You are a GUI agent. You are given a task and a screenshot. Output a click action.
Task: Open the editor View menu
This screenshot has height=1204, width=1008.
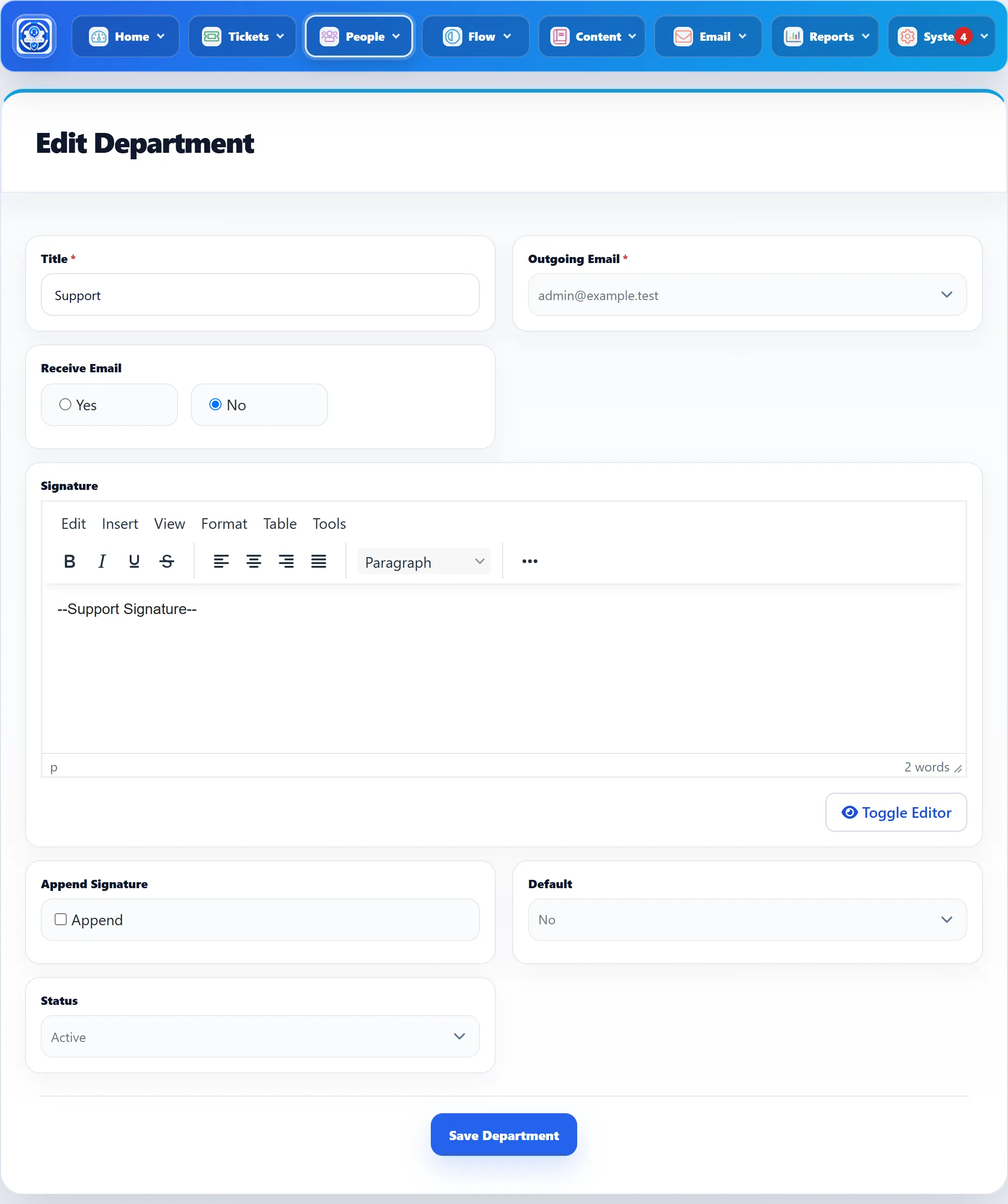169,523
